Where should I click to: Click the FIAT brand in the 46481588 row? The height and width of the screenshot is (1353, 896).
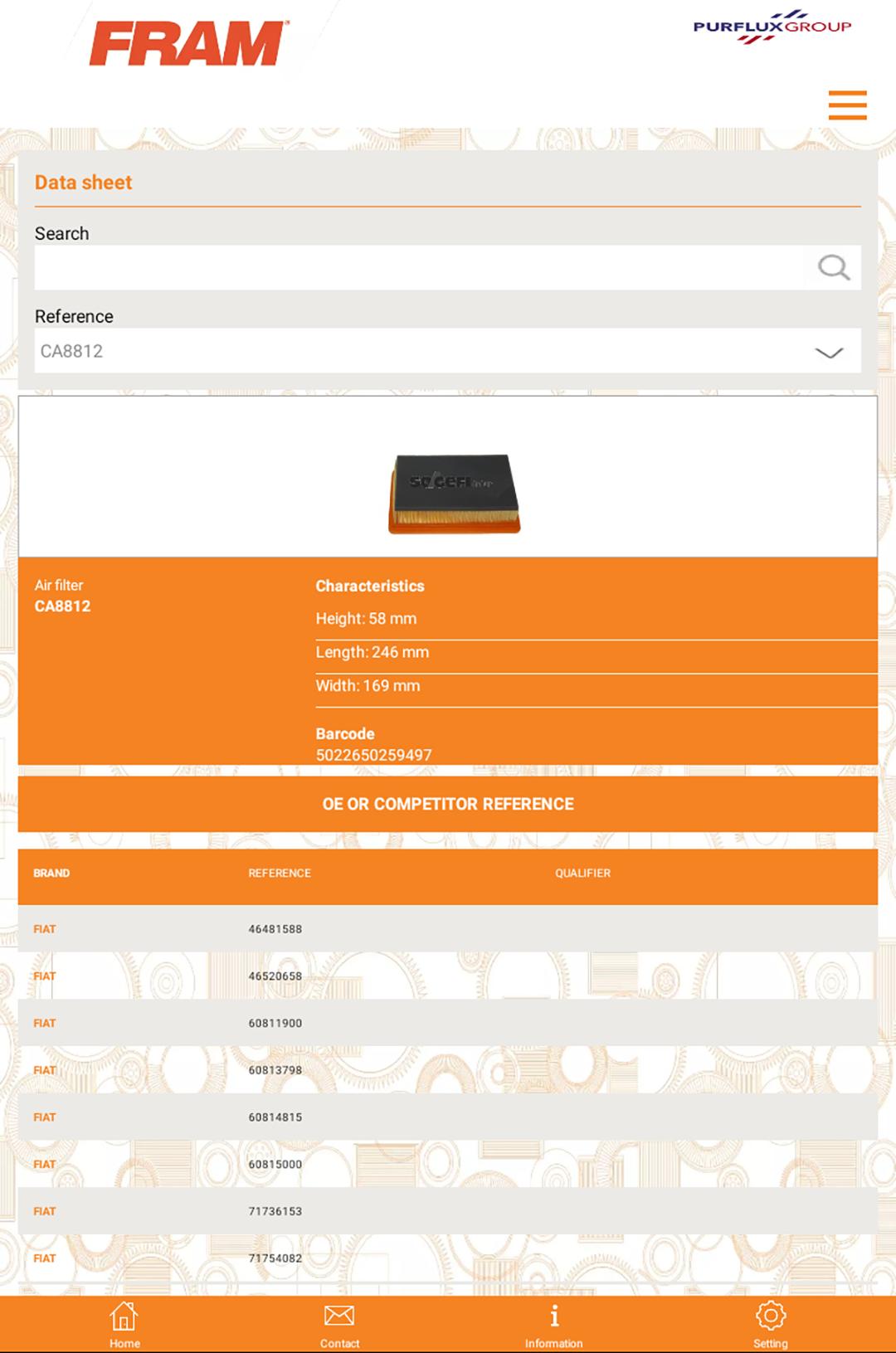45,929
